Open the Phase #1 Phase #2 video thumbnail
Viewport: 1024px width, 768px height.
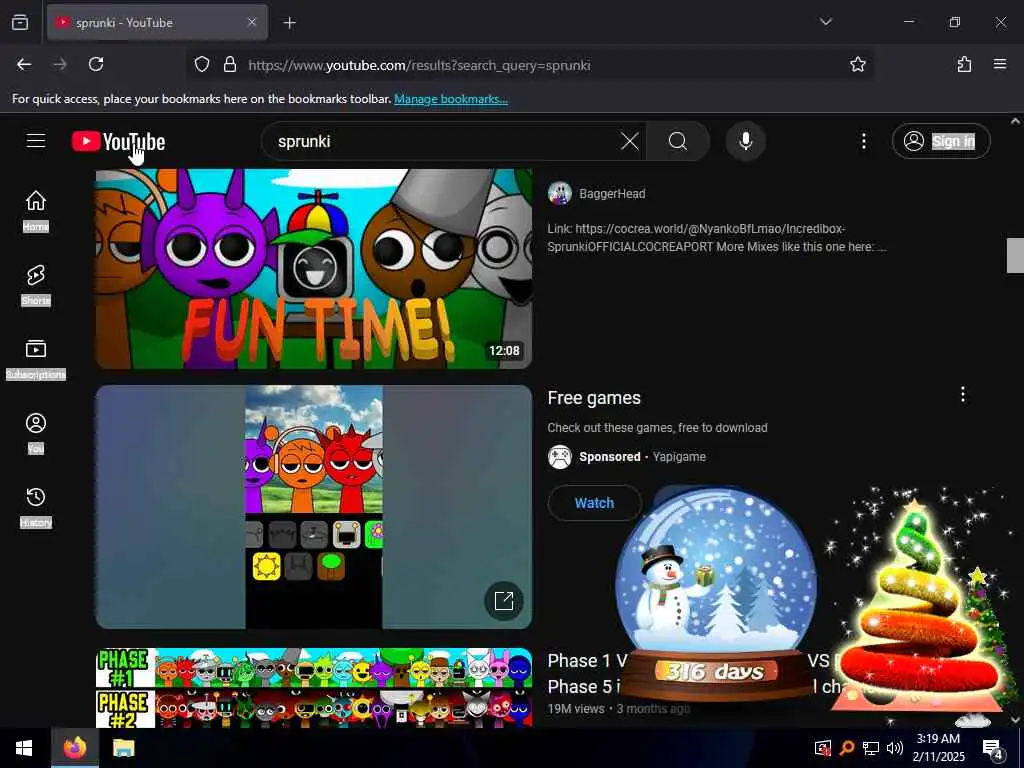click(314, 688)
